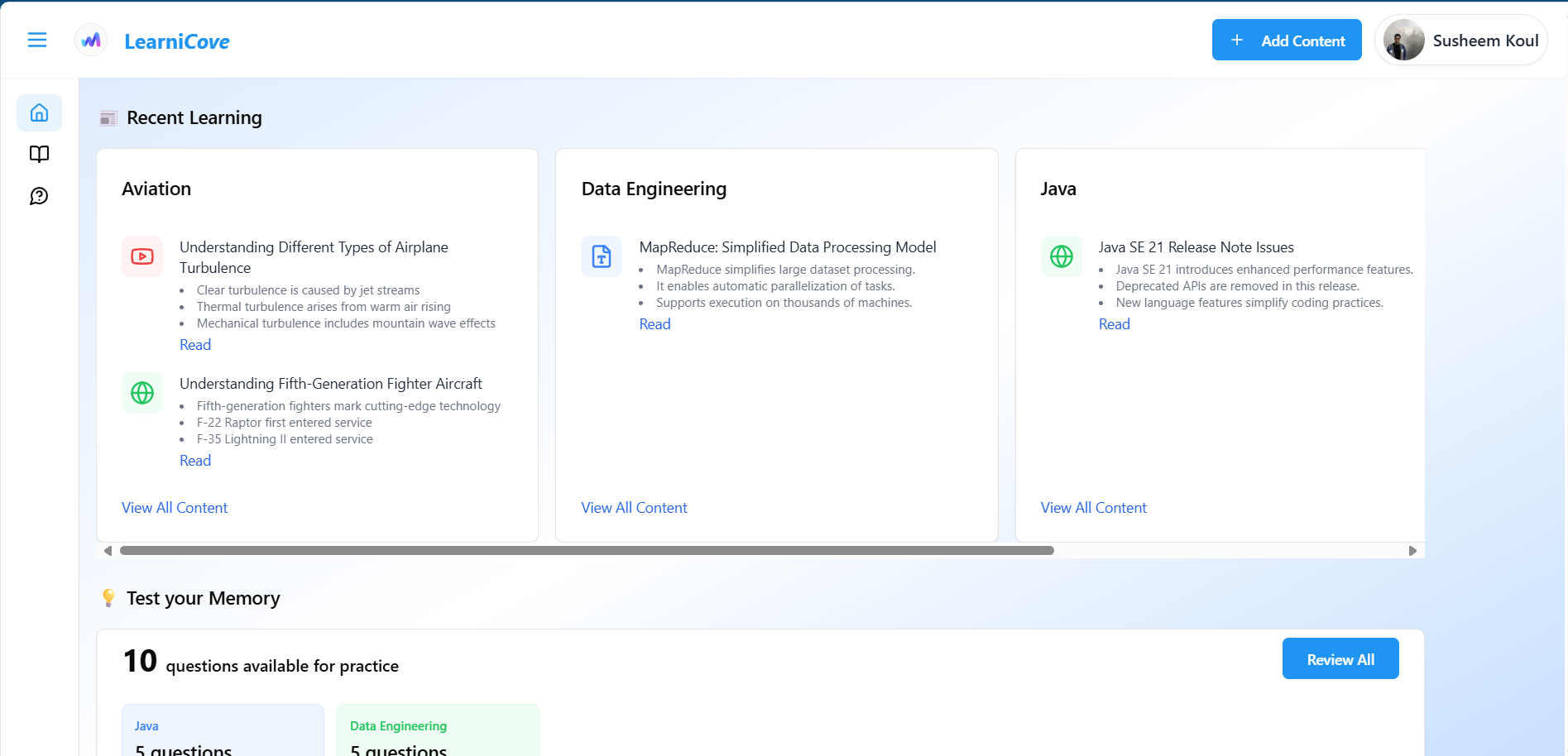Click 'Thermal turbulence arises from warm air rising'
1568x756 pixels.
[x=324, y=307]
